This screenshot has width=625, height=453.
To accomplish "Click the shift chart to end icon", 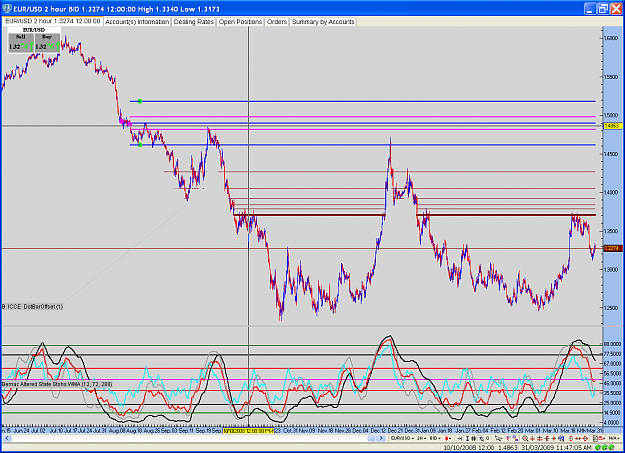I will click(x=460, y=438).
